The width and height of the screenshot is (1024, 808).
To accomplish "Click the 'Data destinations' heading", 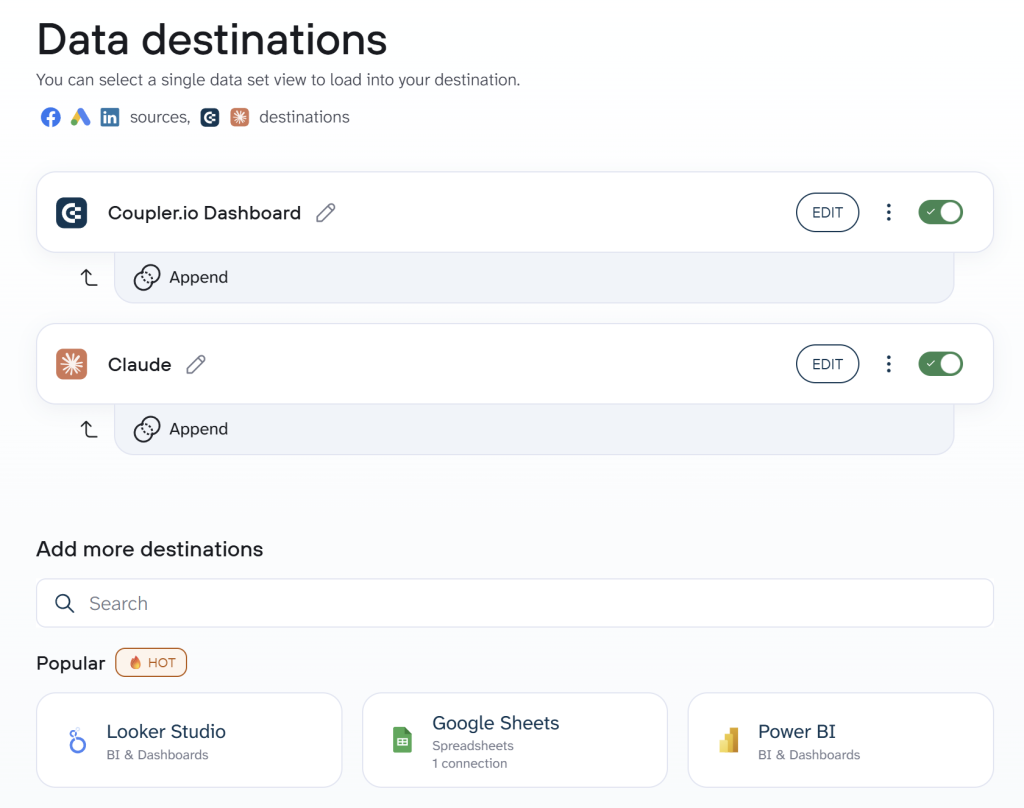I will pyautogui.click(x=212, y=39).
